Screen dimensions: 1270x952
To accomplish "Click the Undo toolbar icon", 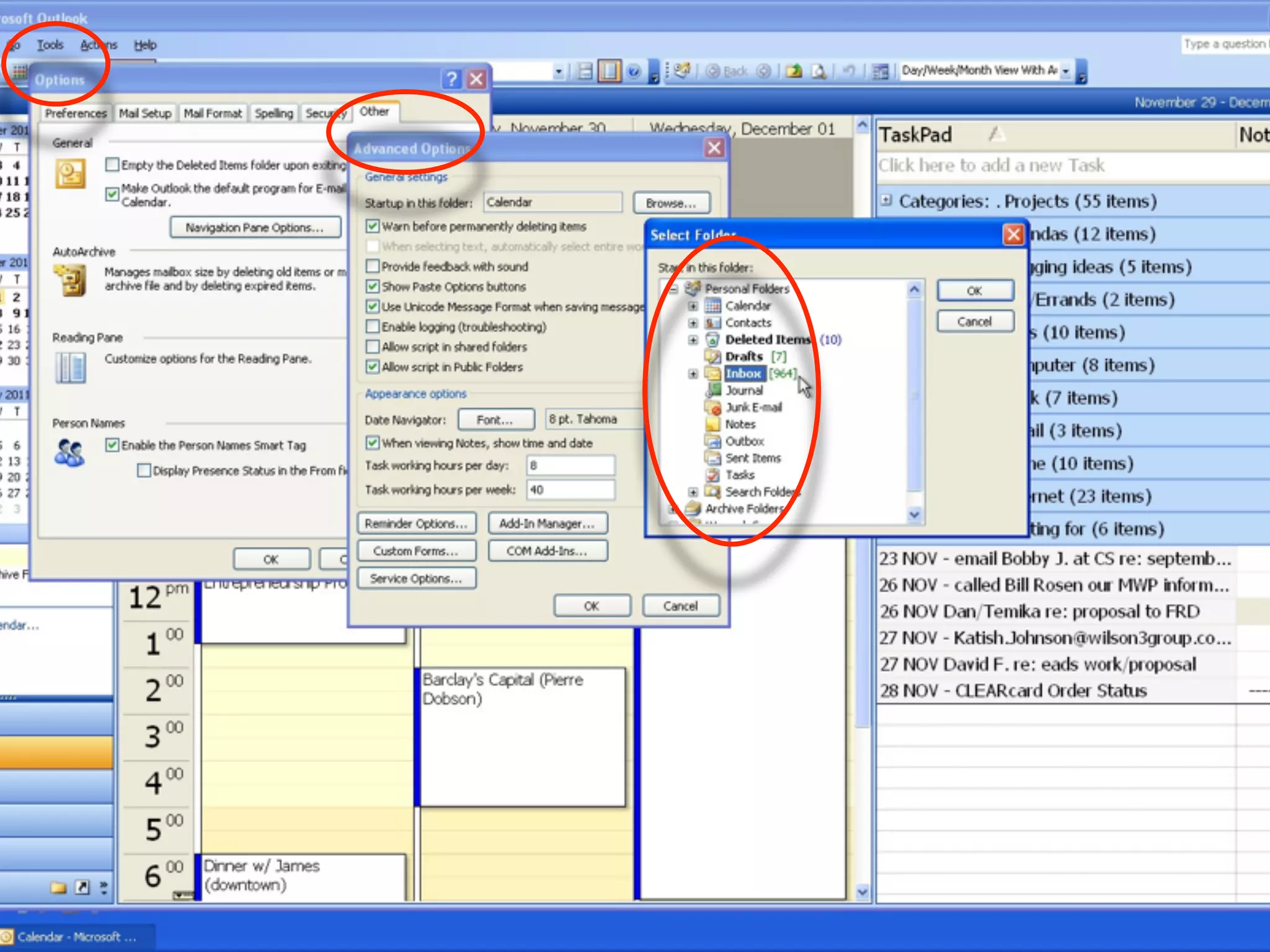I will tap(848, 71).
